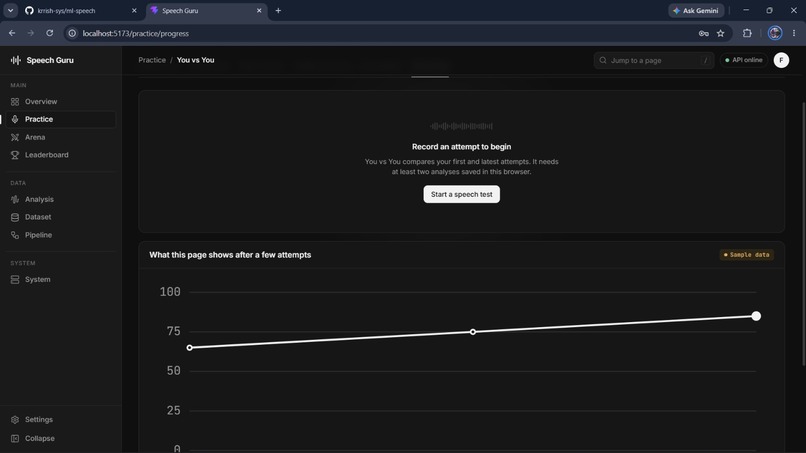Click the middle chart data point
The height and width of the screenshot is (453, 806).
click(x=473, y=332)
